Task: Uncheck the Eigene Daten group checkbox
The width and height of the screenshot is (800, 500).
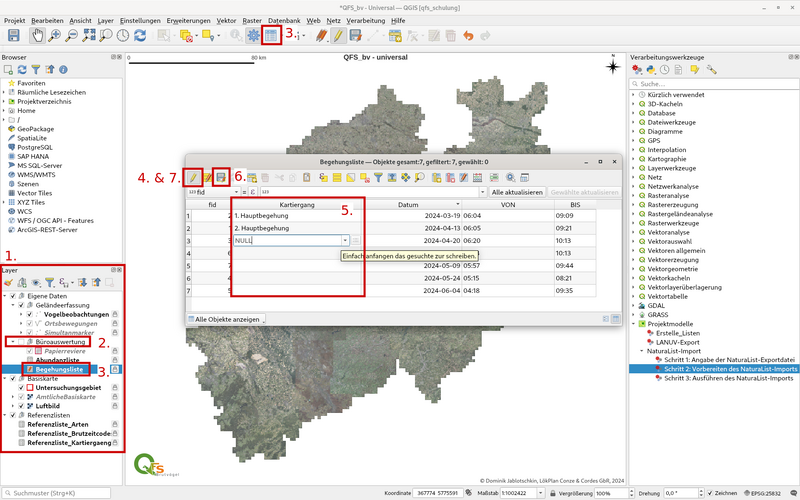Action: (13, 296)
